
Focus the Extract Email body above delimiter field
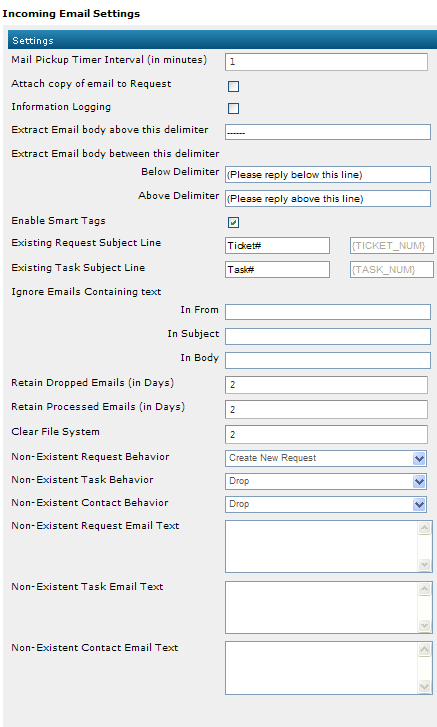click(328, 132)
